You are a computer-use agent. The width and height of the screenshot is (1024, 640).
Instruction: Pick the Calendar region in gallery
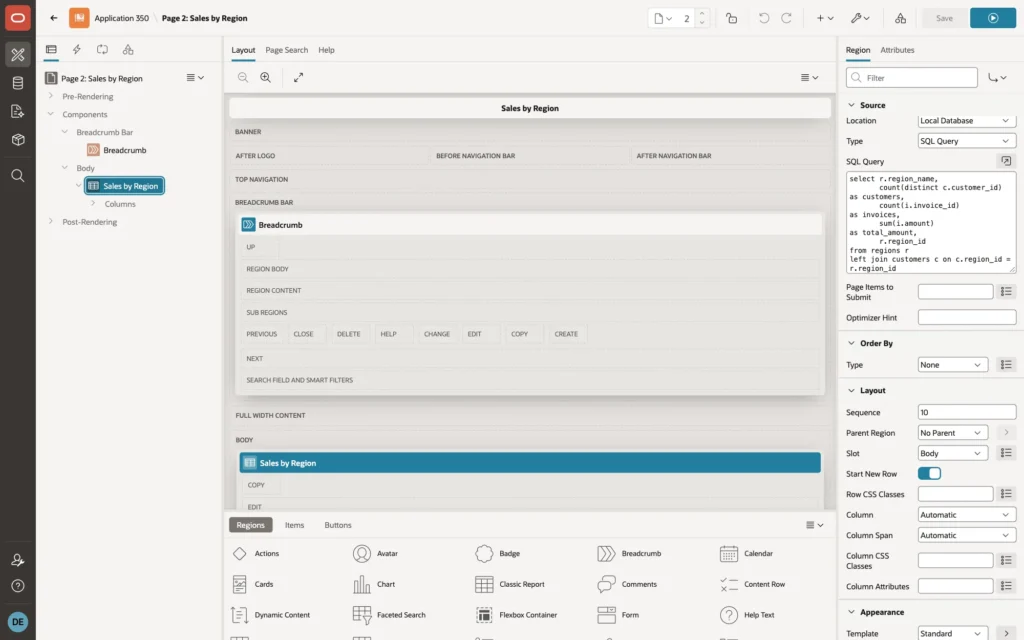pyautogui.click(x=746, y=553)
